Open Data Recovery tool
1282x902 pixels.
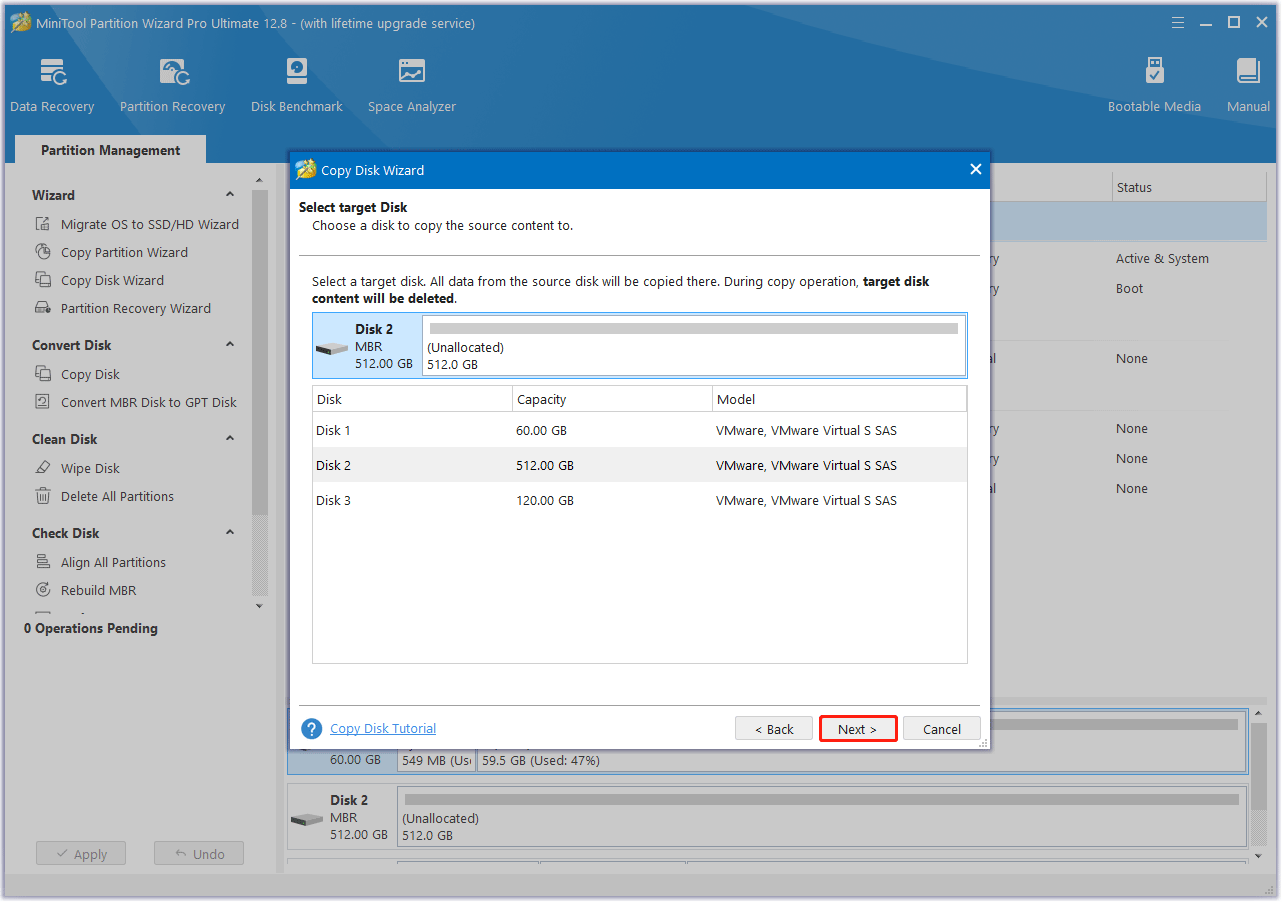pos(52,86)
